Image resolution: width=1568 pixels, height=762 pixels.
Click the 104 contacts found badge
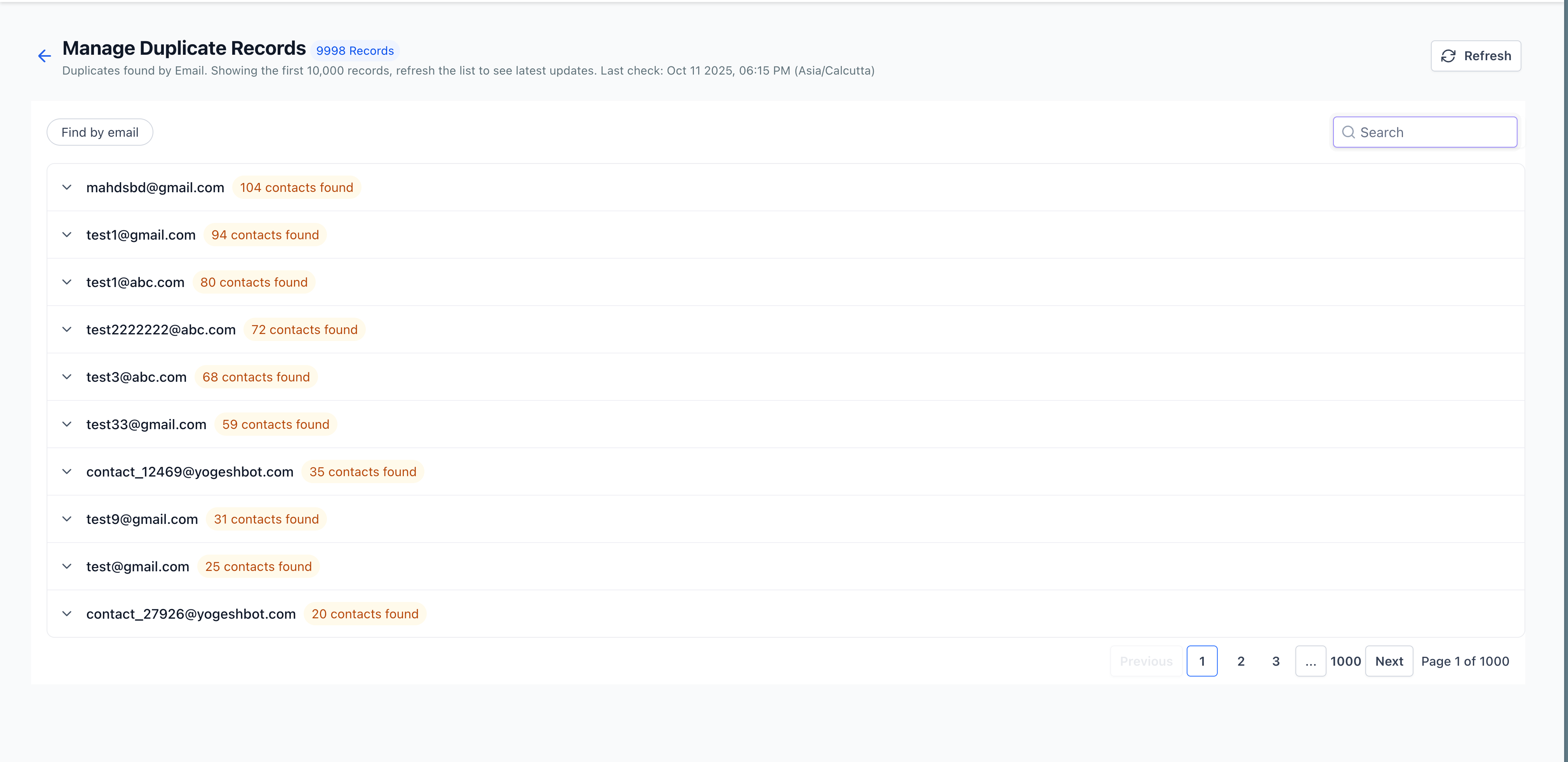pos(296,188)
